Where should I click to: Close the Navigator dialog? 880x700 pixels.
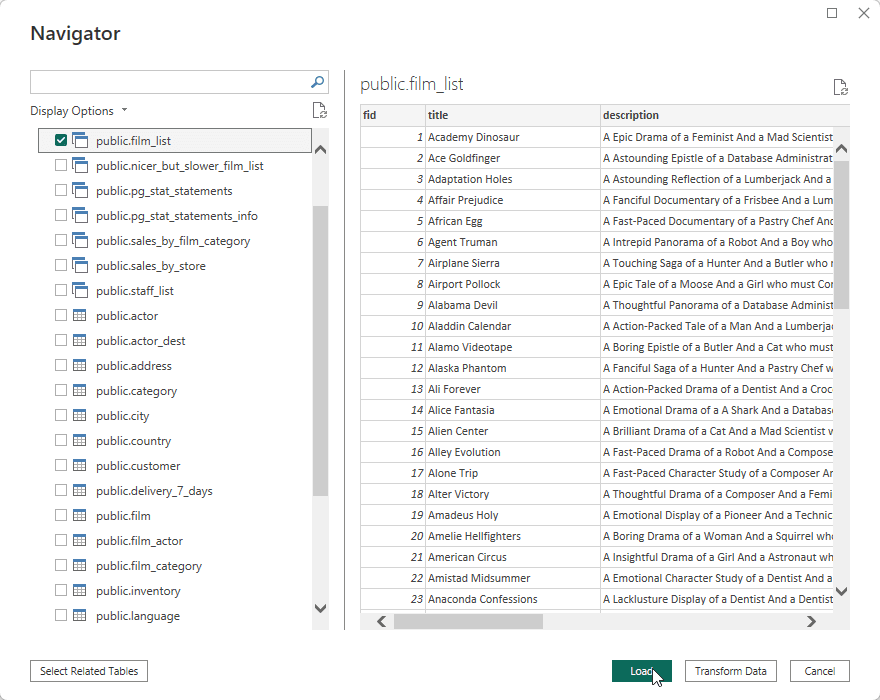pyautogui.click(x=864, y=13)
